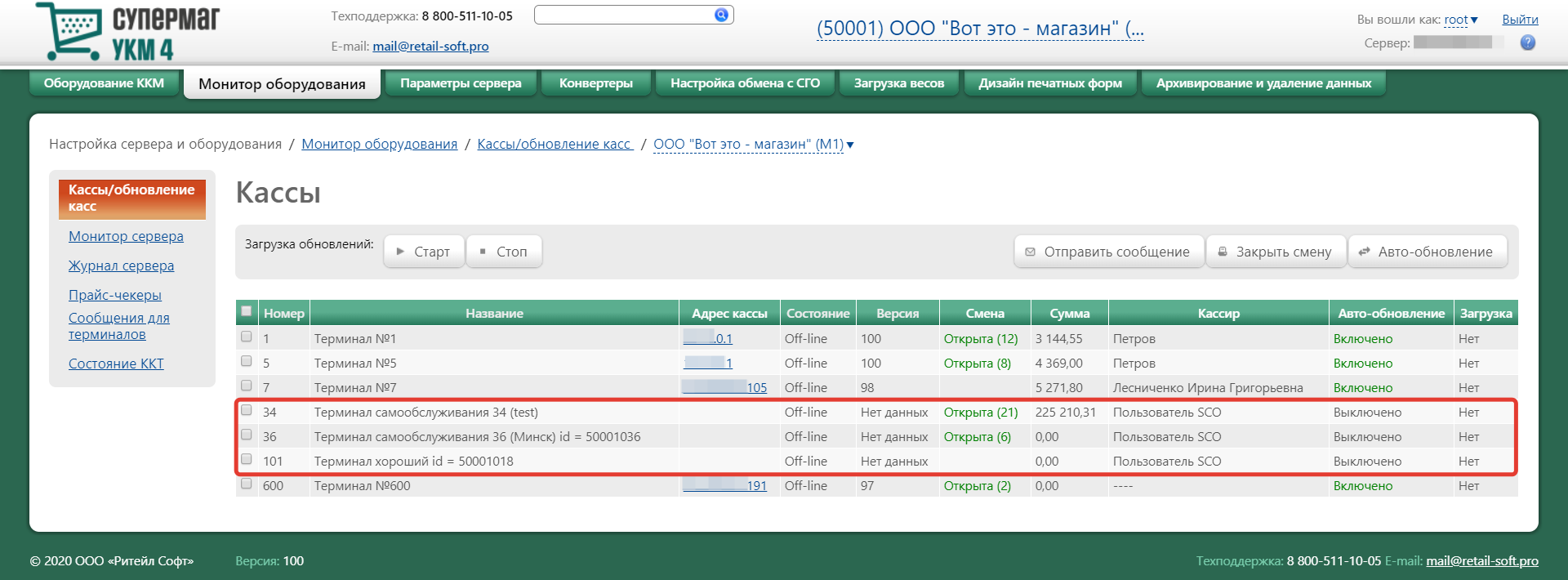Expand breadcrumb store dropdown ООО (М1)
The width and height of the screenshot is (1568, 580).
[x=753, y=145]
